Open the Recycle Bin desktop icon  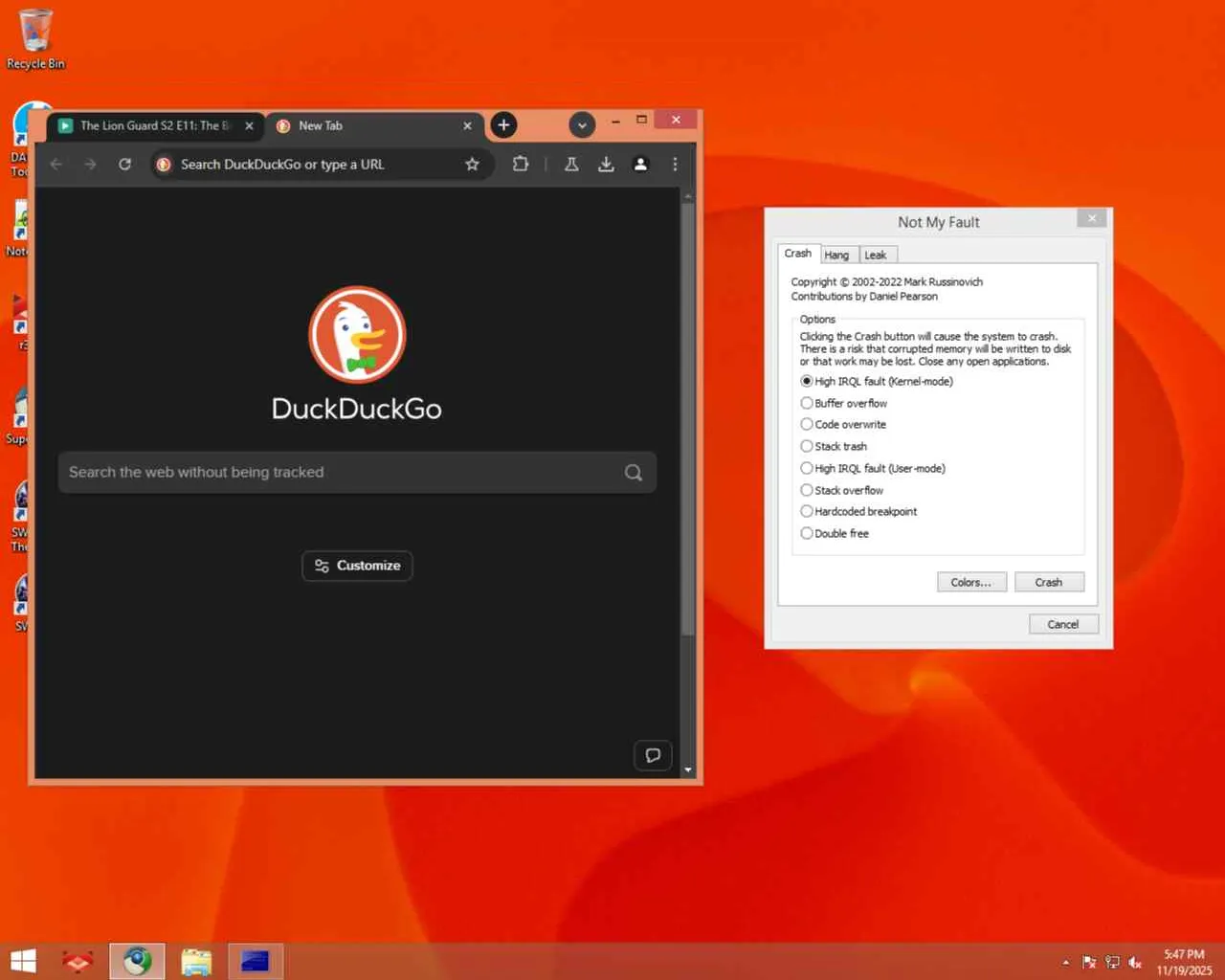coord(35,39)
